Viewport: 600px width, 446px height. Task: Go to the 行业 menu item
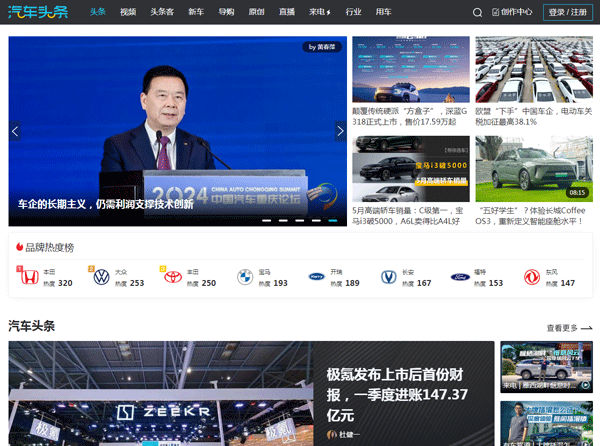click(353, 12)
